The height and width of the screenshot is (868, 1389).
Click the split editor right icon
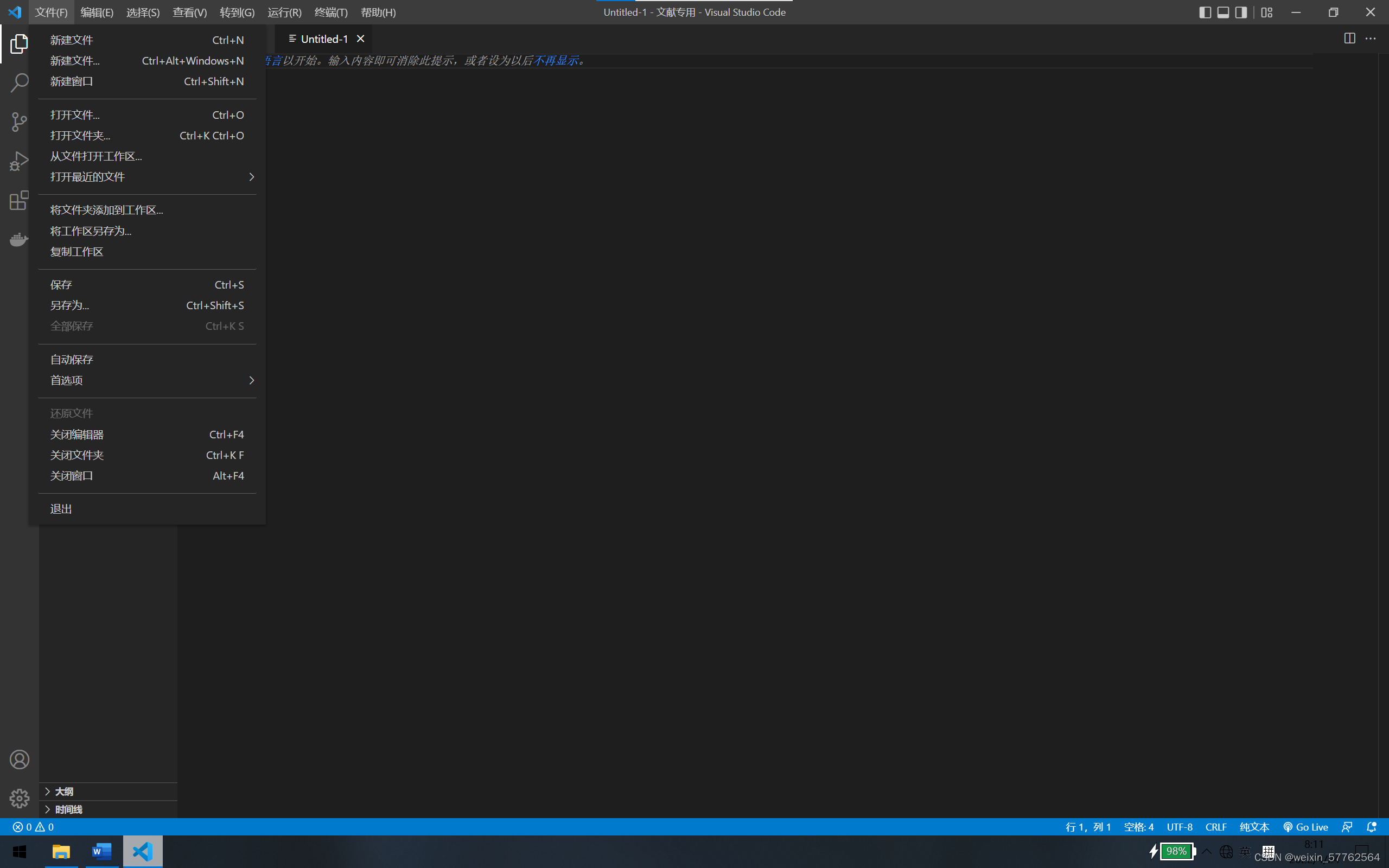pos(1349,39)
